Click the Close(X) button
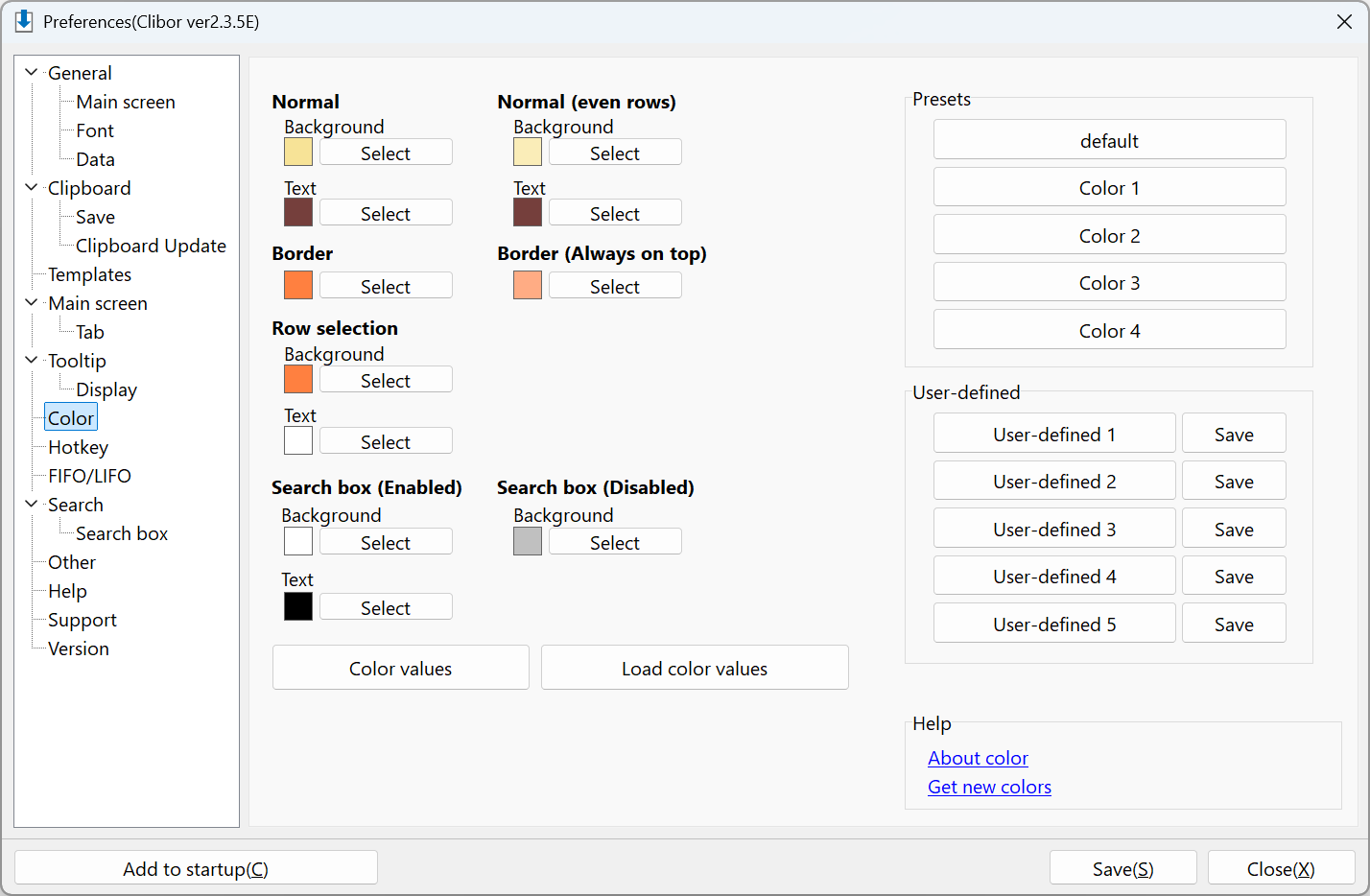Screen dimensions: 1370x896 point(1282,868)
